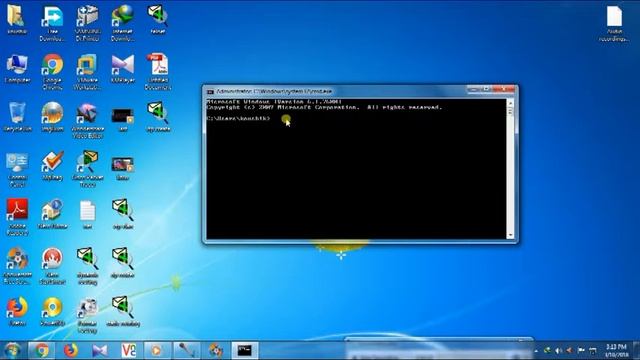Open the Untitled Document PDF file on desktop

click(158, 72)
